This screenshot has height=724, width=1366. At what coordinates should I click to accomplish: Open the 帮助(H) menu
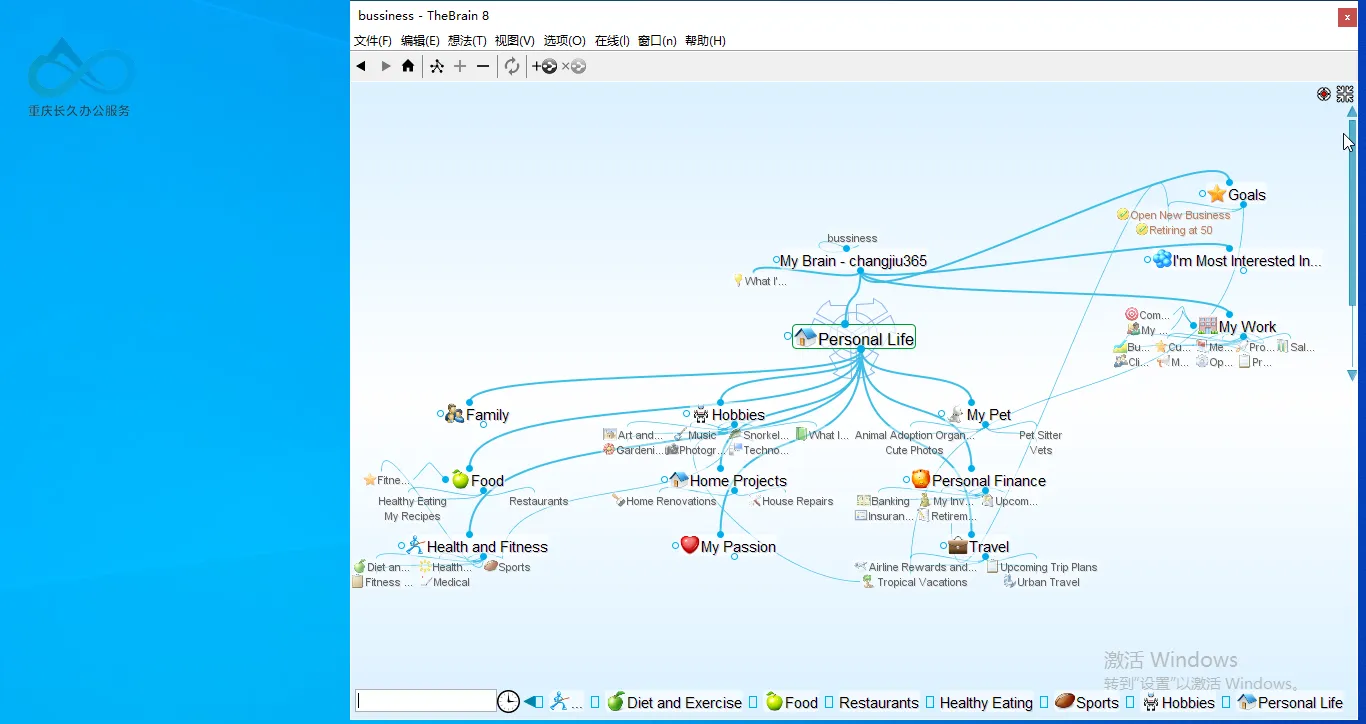pos(705,41)
